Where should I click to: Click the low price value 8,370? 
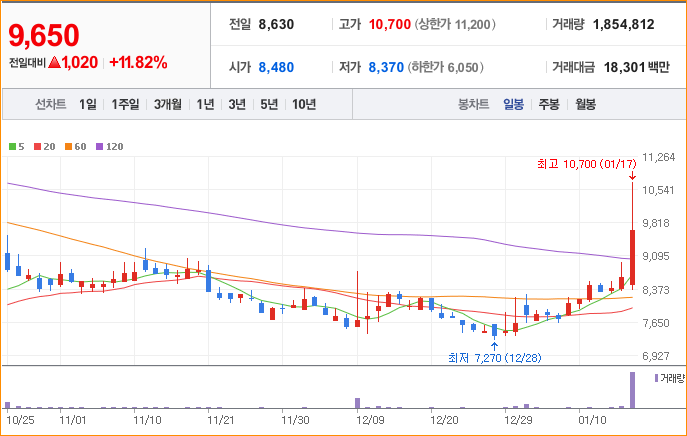tap(386, 67)
